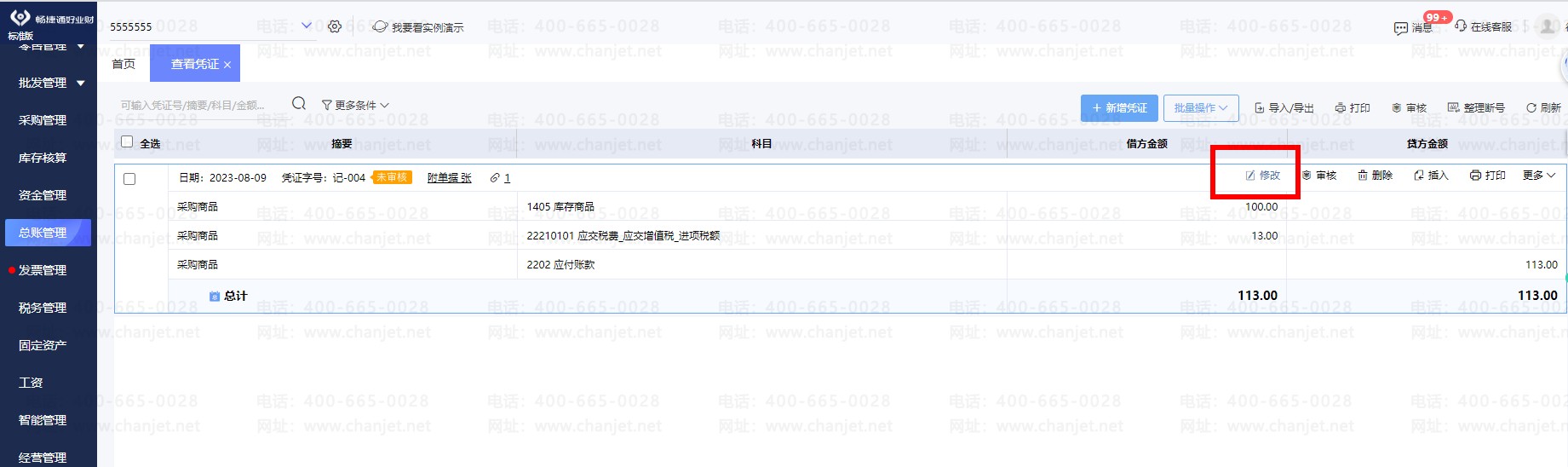
Task: Click 审核 in the 记-004 voucher row
Action: tap(1319, 176)
